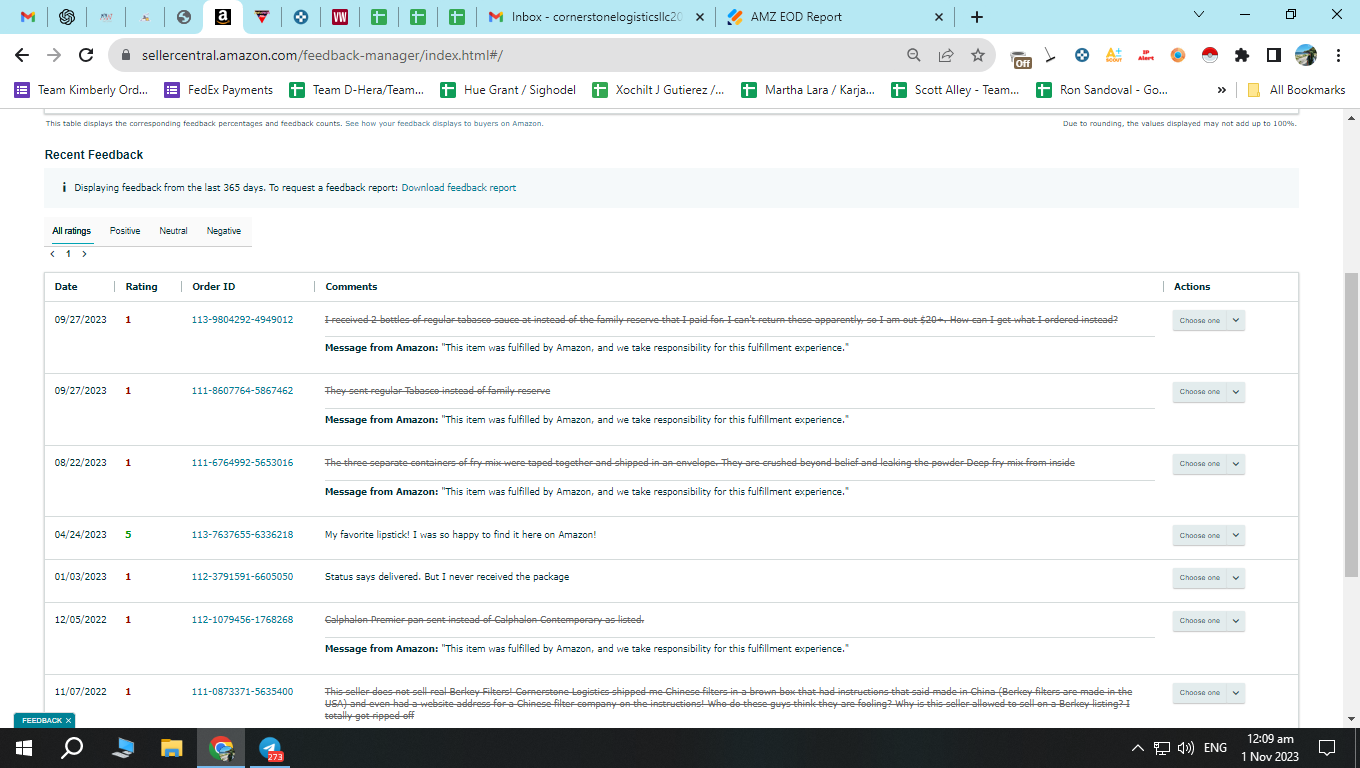Expand Choose one for the Berkey Filters feedback
Screen dimensions: 1360x768
pyautogui.click(x=1208, y=693)
